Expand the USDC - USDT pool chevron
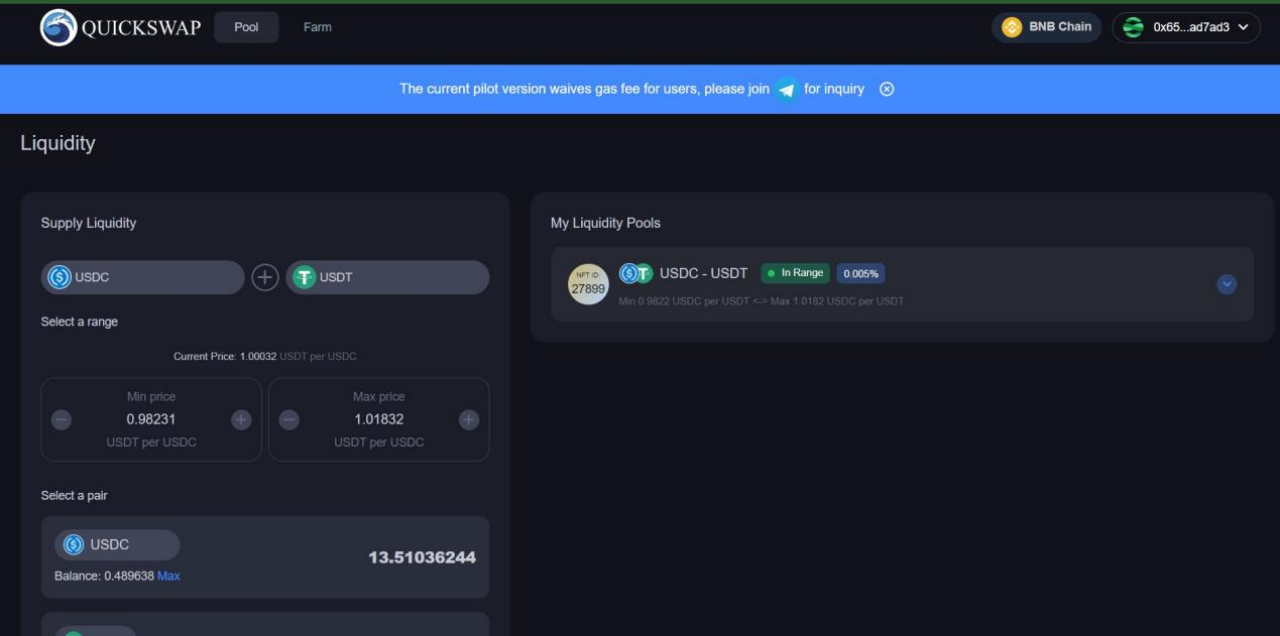 tap(1227, 284)
